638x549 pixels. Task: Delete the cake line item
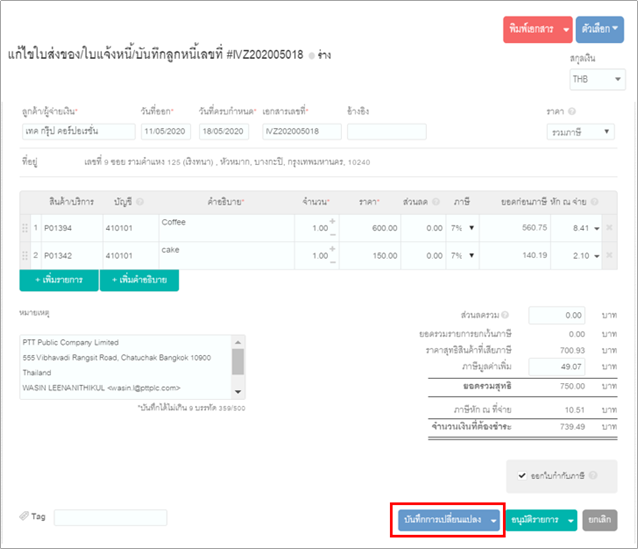tap(609, 255)
